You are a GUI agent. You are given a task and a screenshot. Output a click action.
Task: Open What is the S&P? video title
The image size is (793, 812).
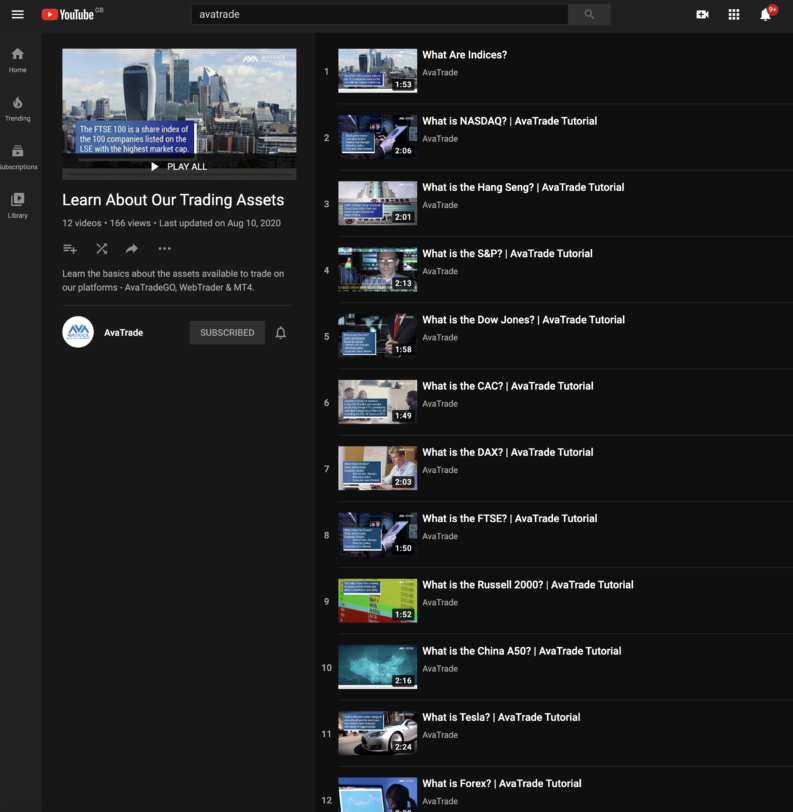tap(507, 254)
